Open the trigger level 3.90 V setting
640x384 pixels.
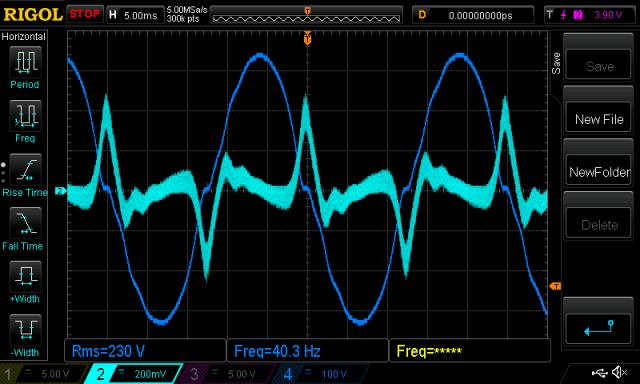tap(589, 15)
